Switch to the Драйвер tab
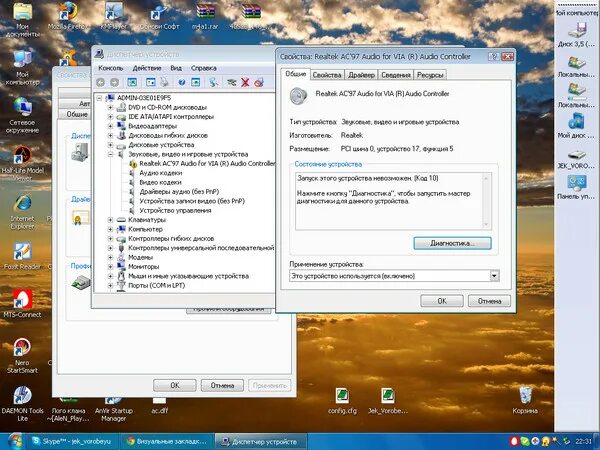The height and width of the screenshot is (450, 600). 361,75
